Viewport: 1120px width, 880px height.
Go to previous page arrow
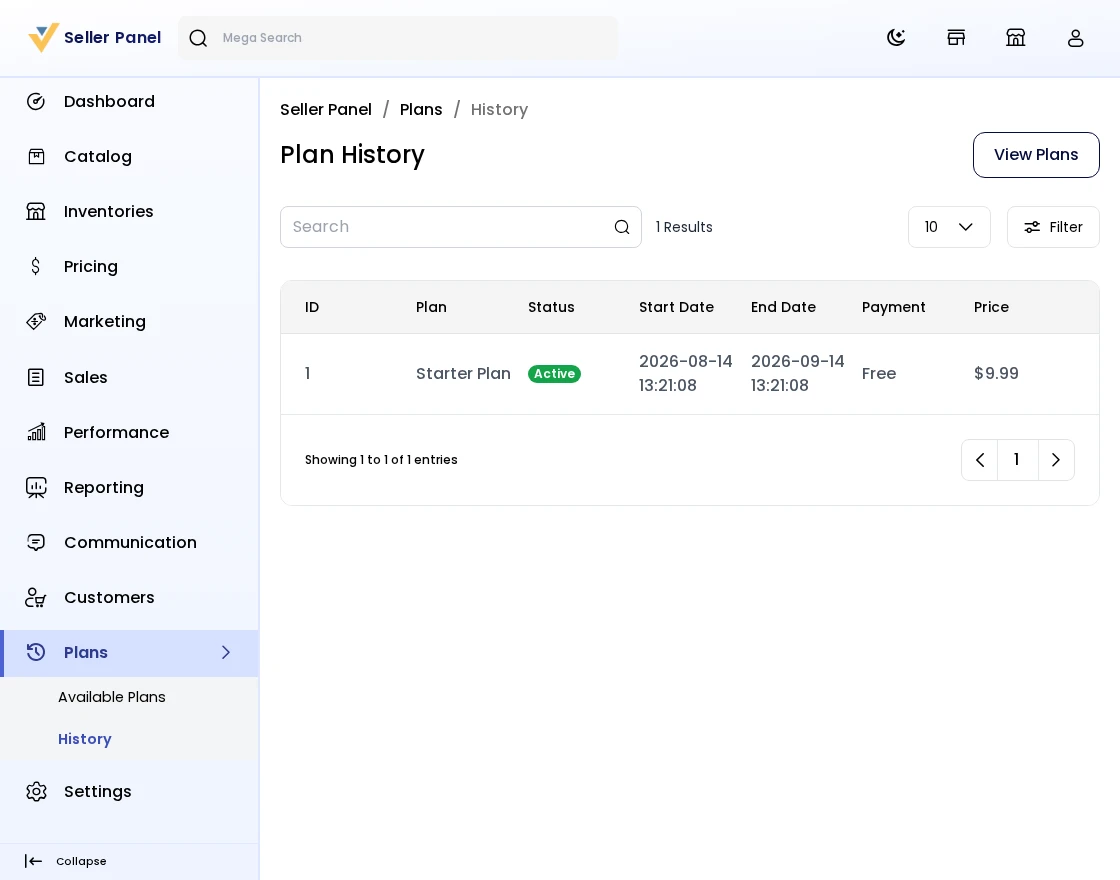pos(979,460)
